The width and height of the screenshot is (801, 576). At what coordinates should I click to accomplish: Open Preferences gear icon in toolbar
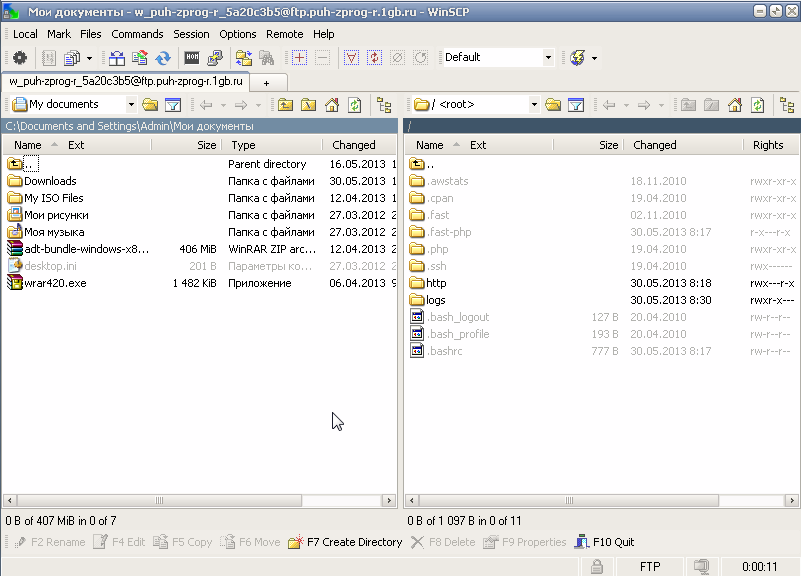(20, 58)
